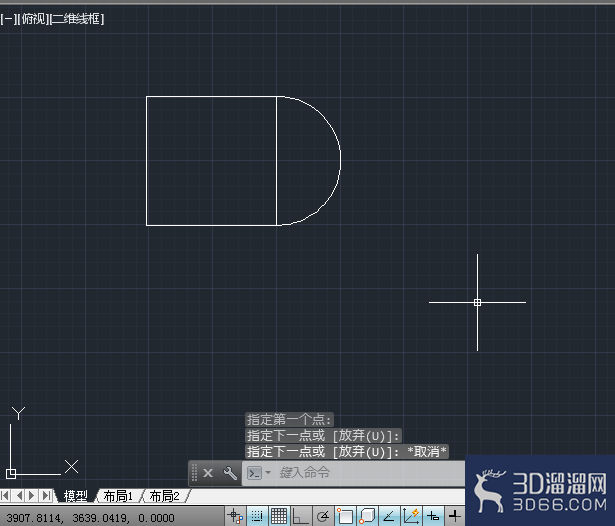This screenshot has width=615, height=526.
Task: Open view controls 俯视 menu
Action: pos(33,19)
